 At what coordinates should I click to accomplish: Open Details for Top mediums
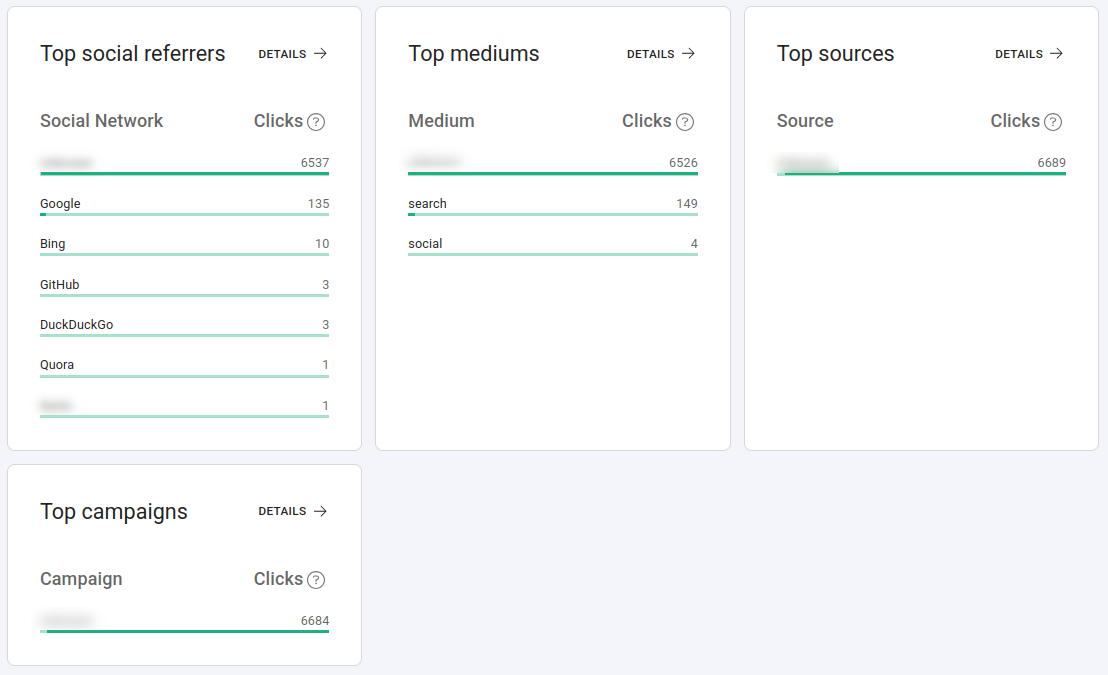(x=651, y=54)
